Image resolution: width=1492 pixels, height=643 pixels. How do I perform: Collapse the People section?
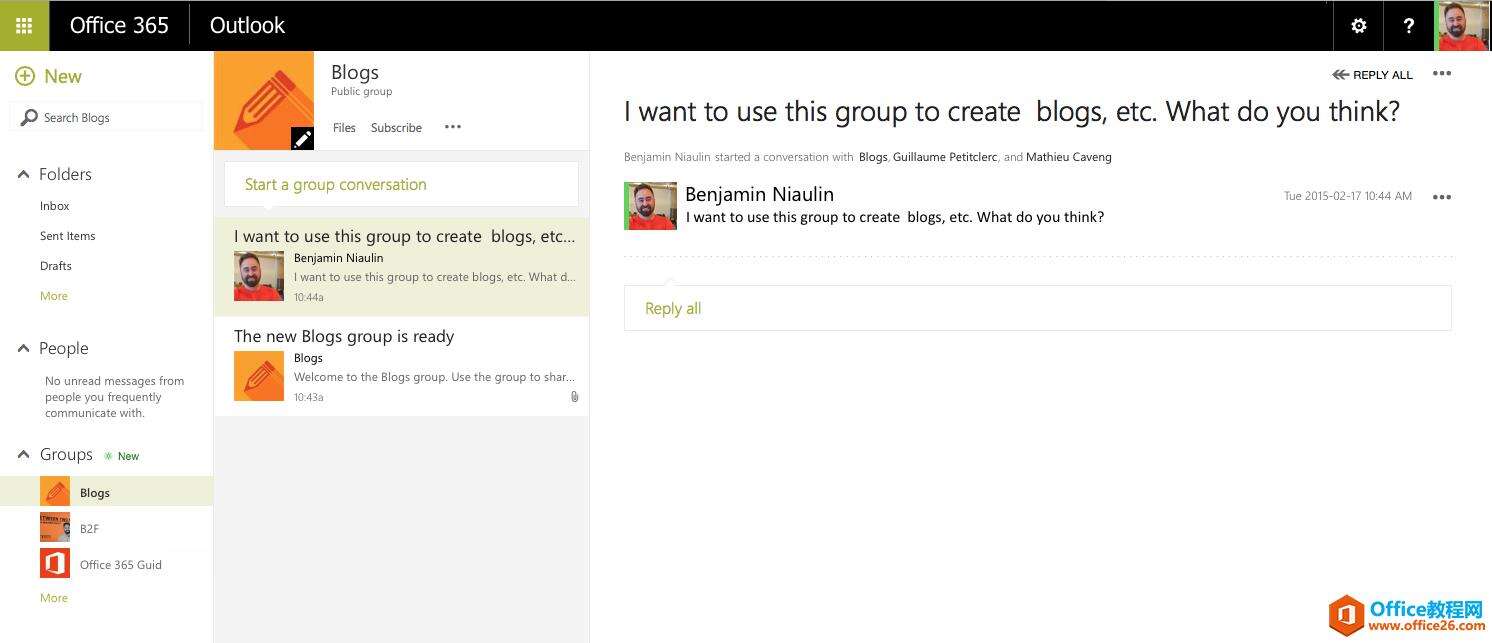(23, 348)
